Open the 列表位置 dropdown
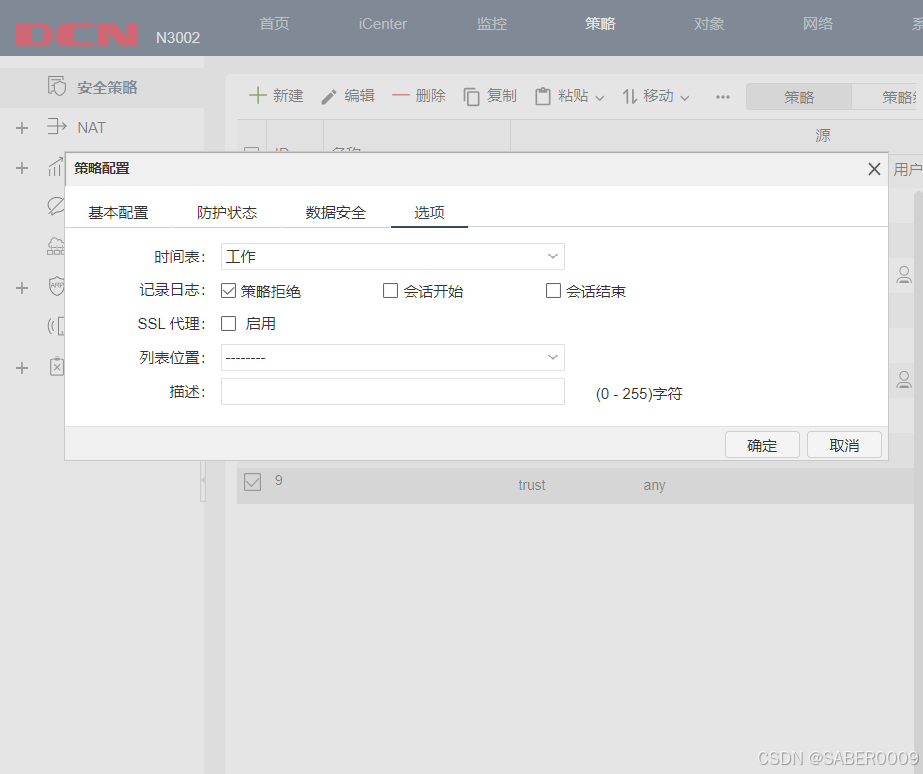 pos(392,357)
